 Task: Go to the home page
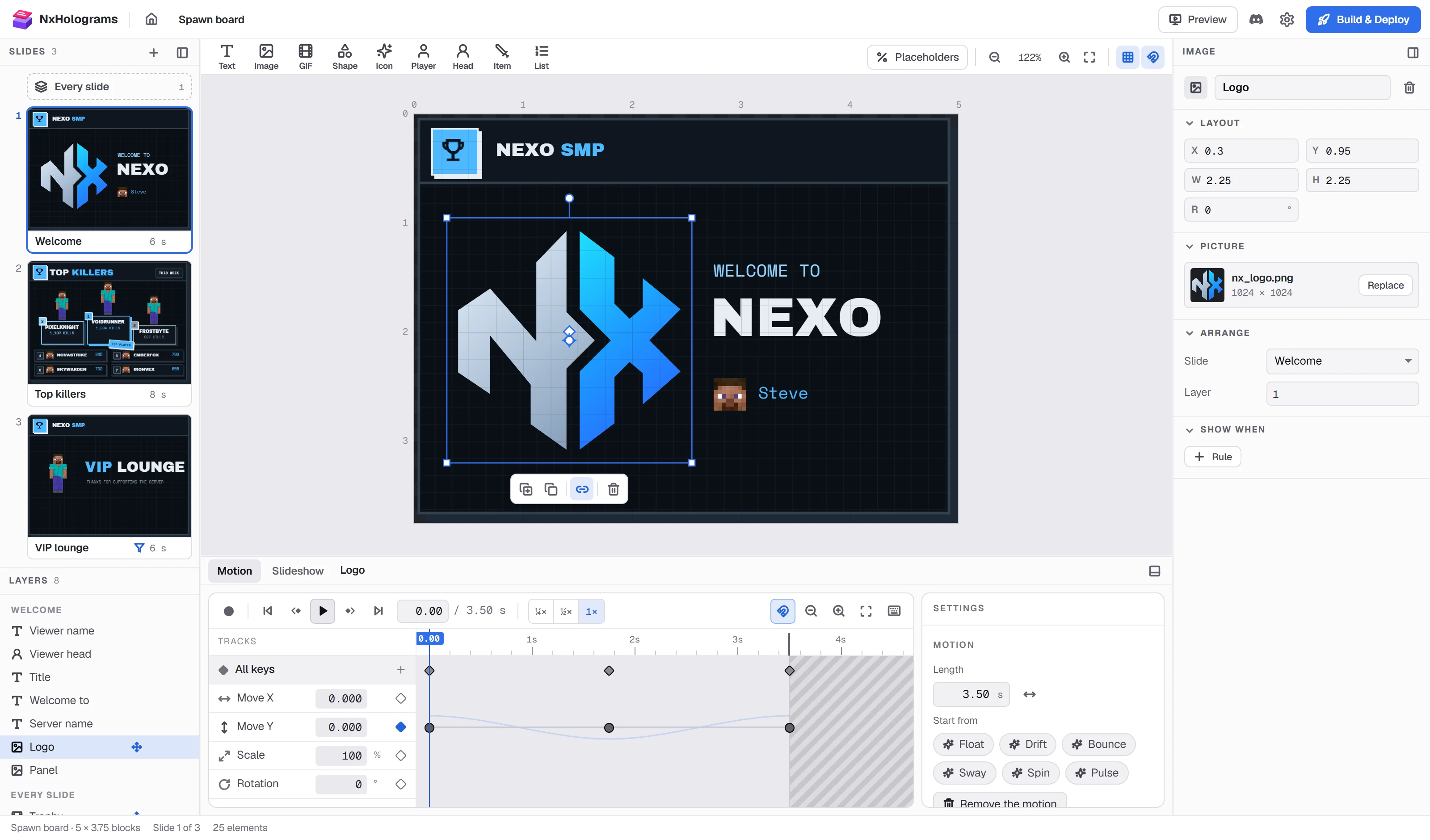coord(151,19)
